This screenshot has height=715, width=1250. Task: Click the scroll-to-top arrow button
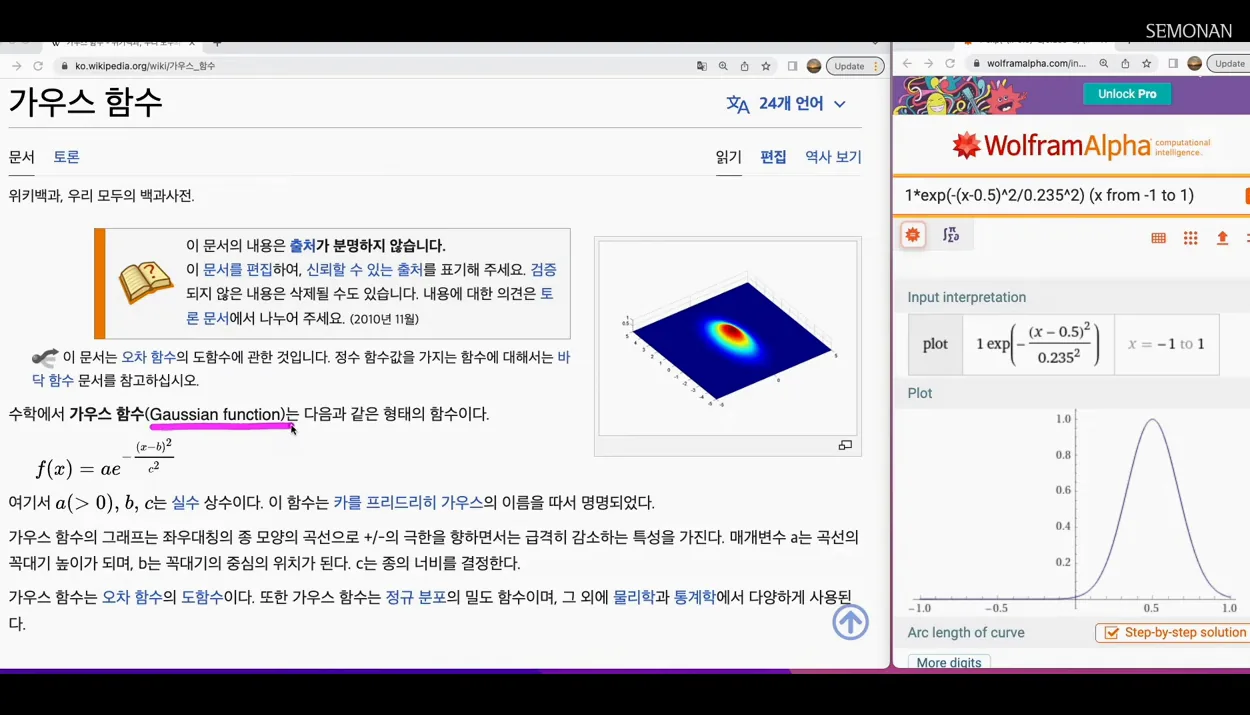[x=850, y=622]
